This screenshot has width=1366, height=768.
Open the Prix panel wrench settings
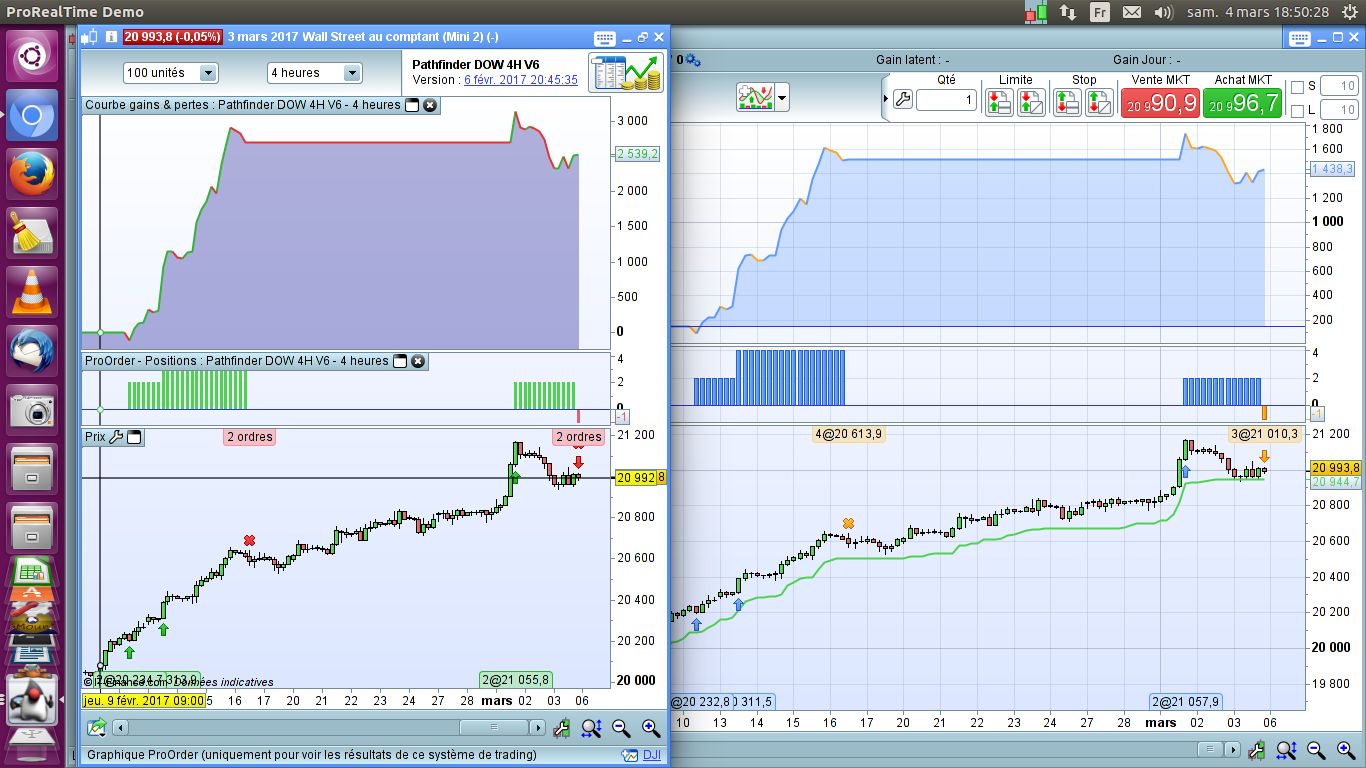click(116, 437)
